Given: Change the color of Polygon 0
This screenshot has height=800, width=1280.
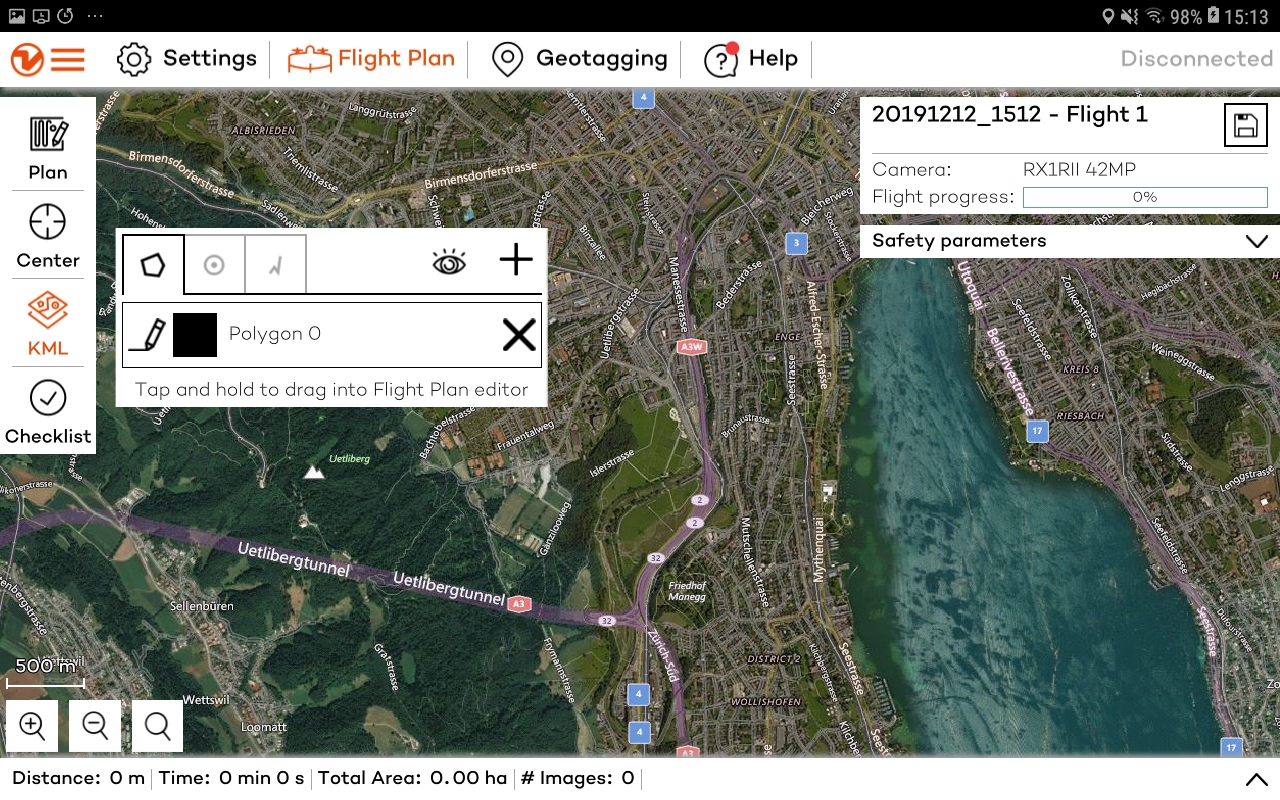Looking at the screenshot, I should point(196,334).
